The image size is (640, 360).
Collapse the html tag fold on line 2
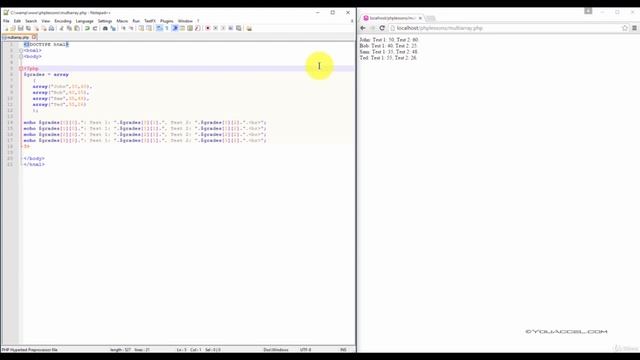coord(21,51)
